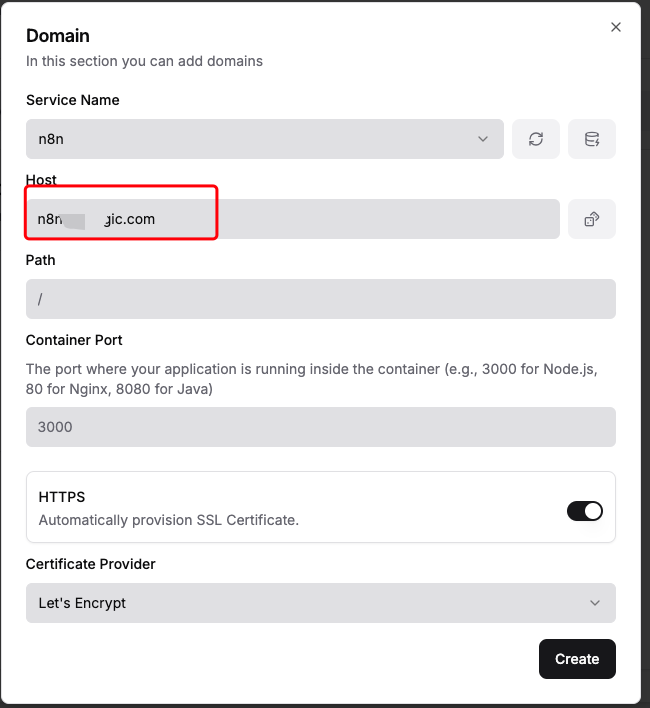The image size is (650, 708).
Task: Click the Path field label
Action: pyautogui.click(x=40, y=260)
